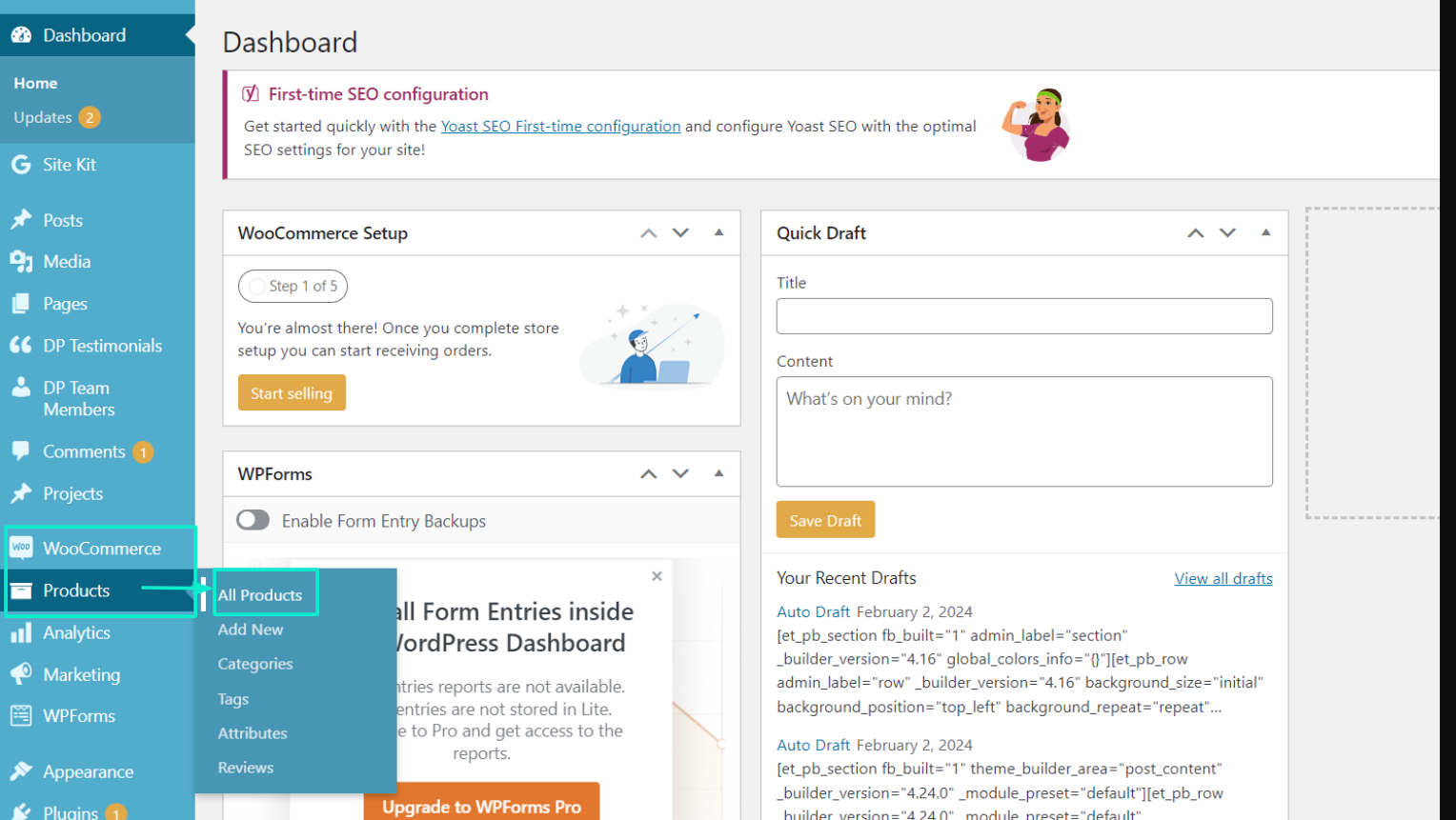Image resolution: width=1456 pixels, height=820 pixels.
Task: Open Attributes in Products submenu
Action: point(253,733)
